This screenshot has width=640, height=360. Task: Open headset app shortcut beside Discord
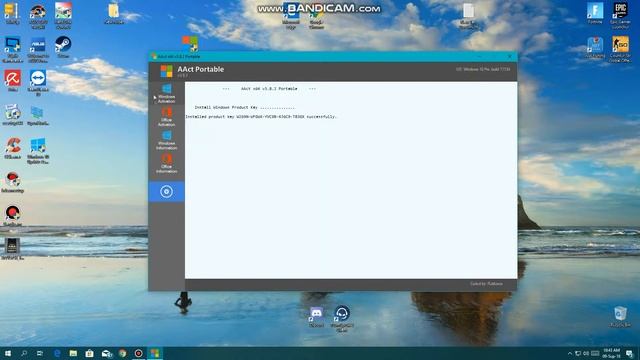tap(342, 319)
